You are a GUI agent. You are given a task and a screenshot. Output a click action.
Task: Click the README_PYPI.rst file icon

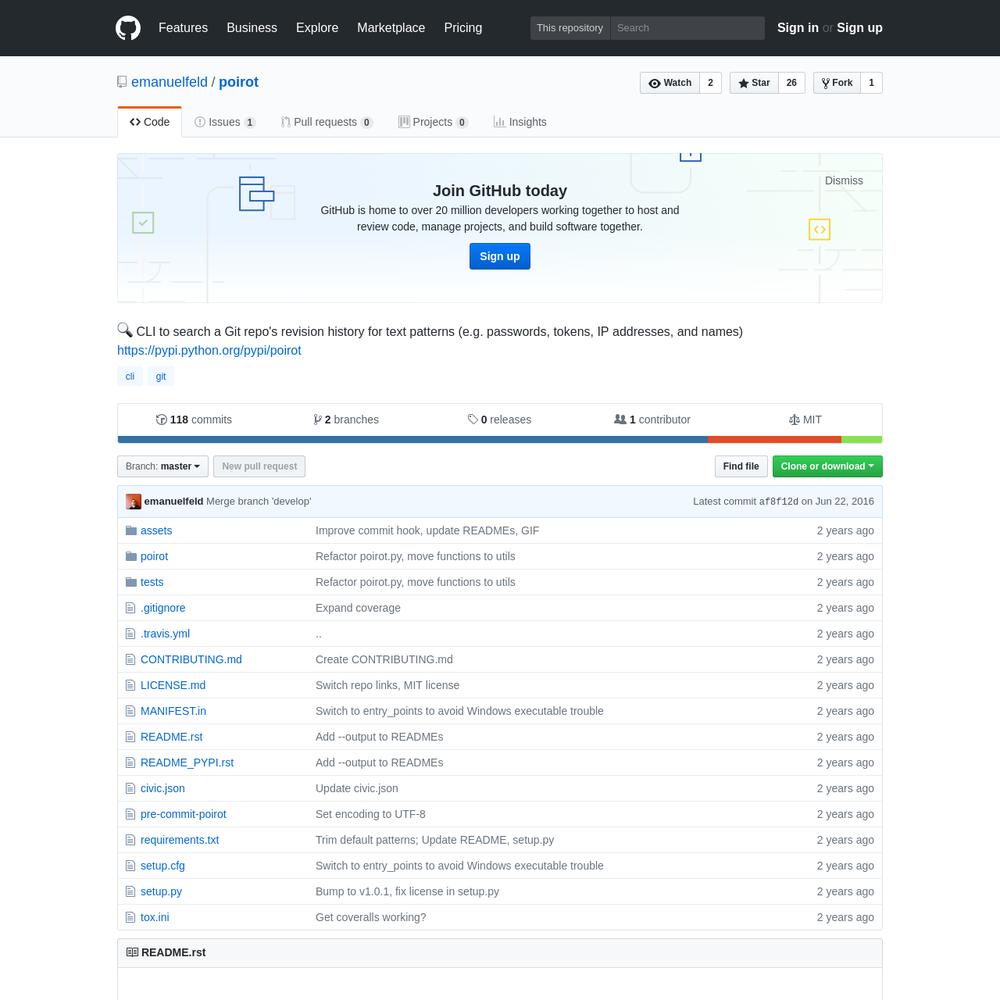131,763
